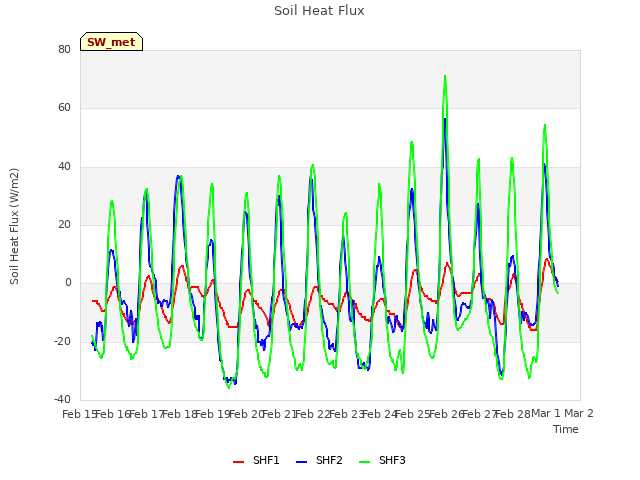The image size is (640, 480).
Task: Toggle the SHF1 legend entry
Action: click(x=256, y=460)
